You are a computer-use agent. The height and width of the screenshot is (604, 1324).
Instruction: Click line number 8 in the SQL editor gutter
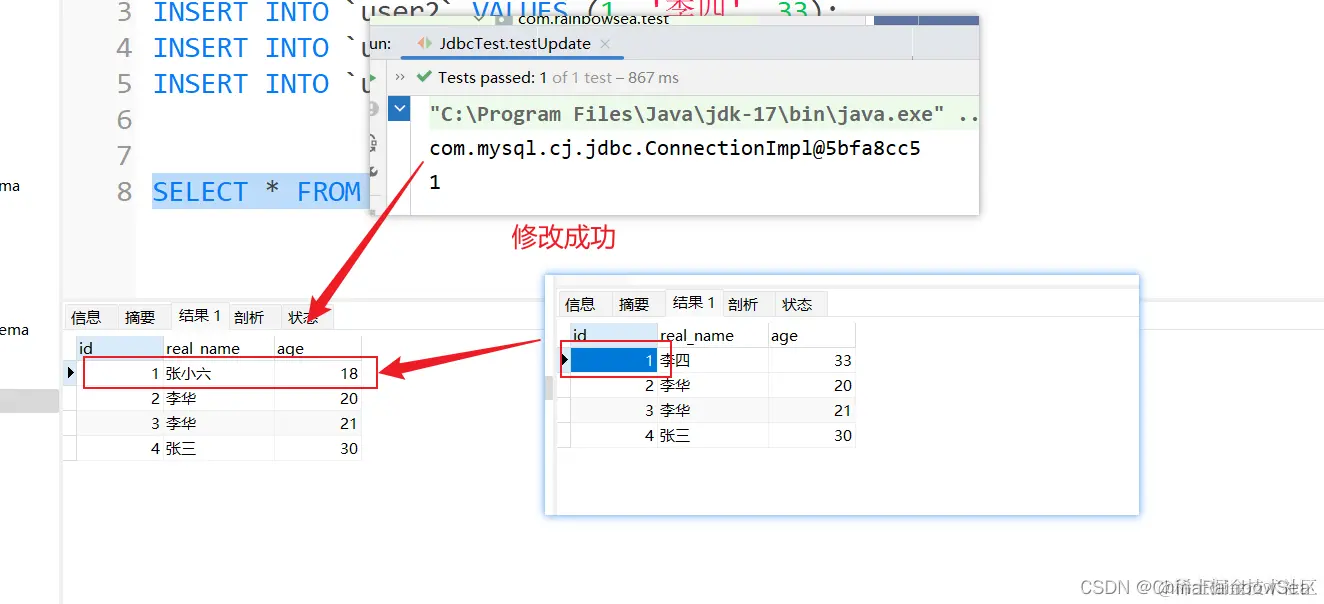coord(124,192)
